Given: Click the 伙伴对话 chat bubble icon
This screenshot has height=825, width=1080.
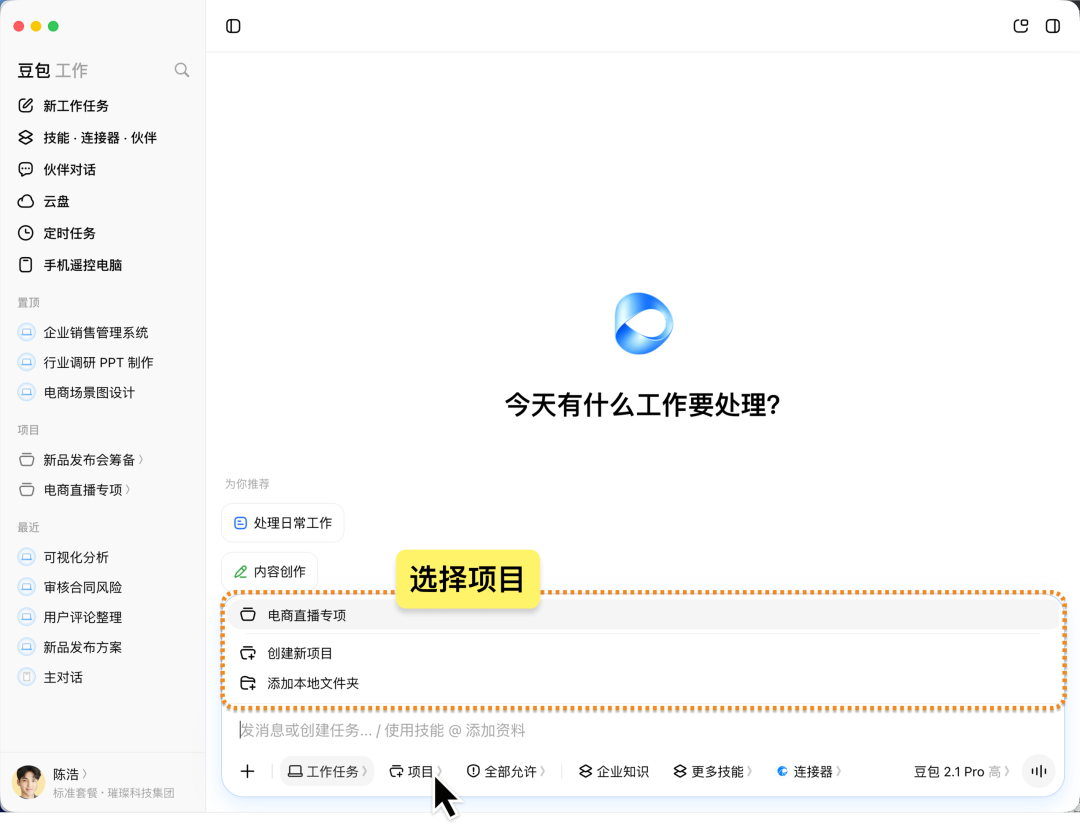Looking at the screenshot, I should pyautogui.click(x=25, y=169).
